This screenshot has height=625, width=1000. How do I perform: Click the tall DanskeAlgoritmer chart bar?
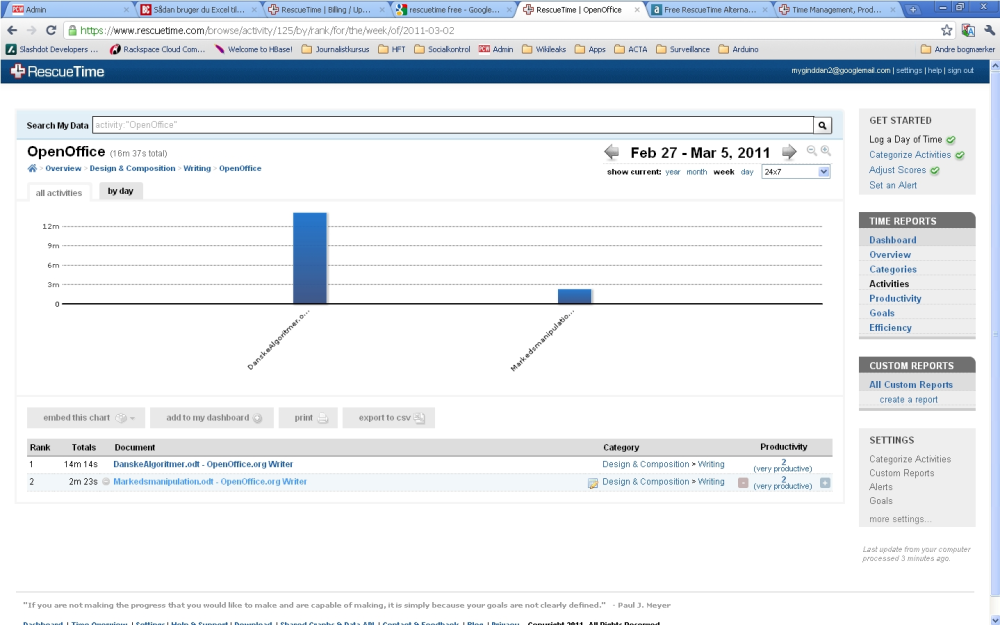310,258
